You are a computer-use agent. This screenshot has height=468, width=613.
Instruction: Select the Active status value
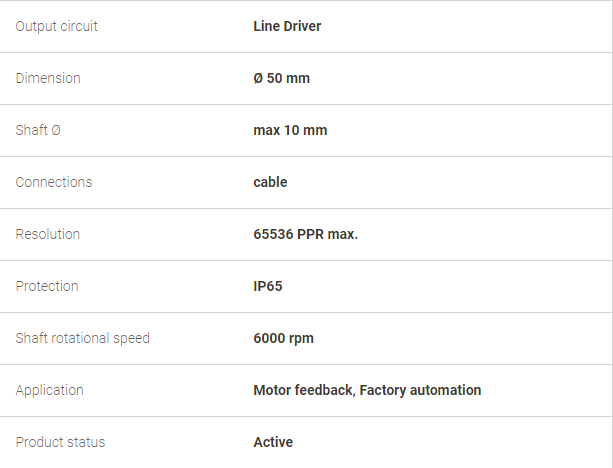point(273,442)
